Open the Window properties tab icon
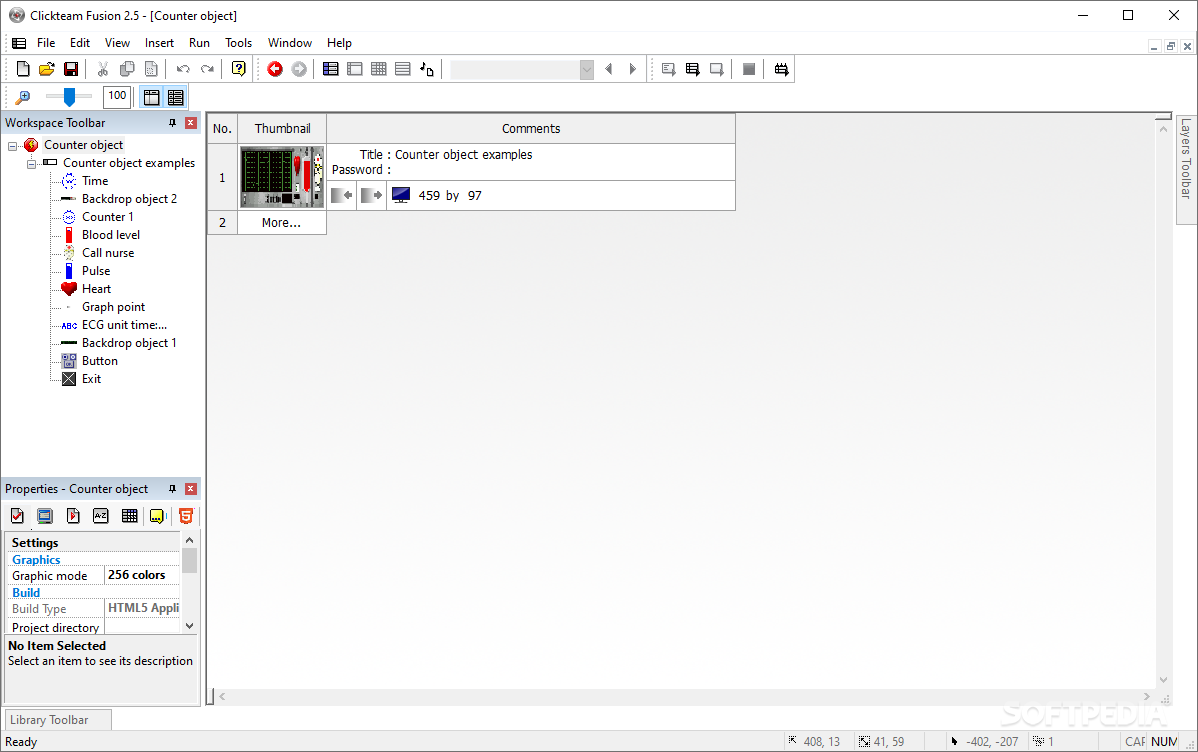This screenshot has width=1198, height=752. tap(45, 516)
